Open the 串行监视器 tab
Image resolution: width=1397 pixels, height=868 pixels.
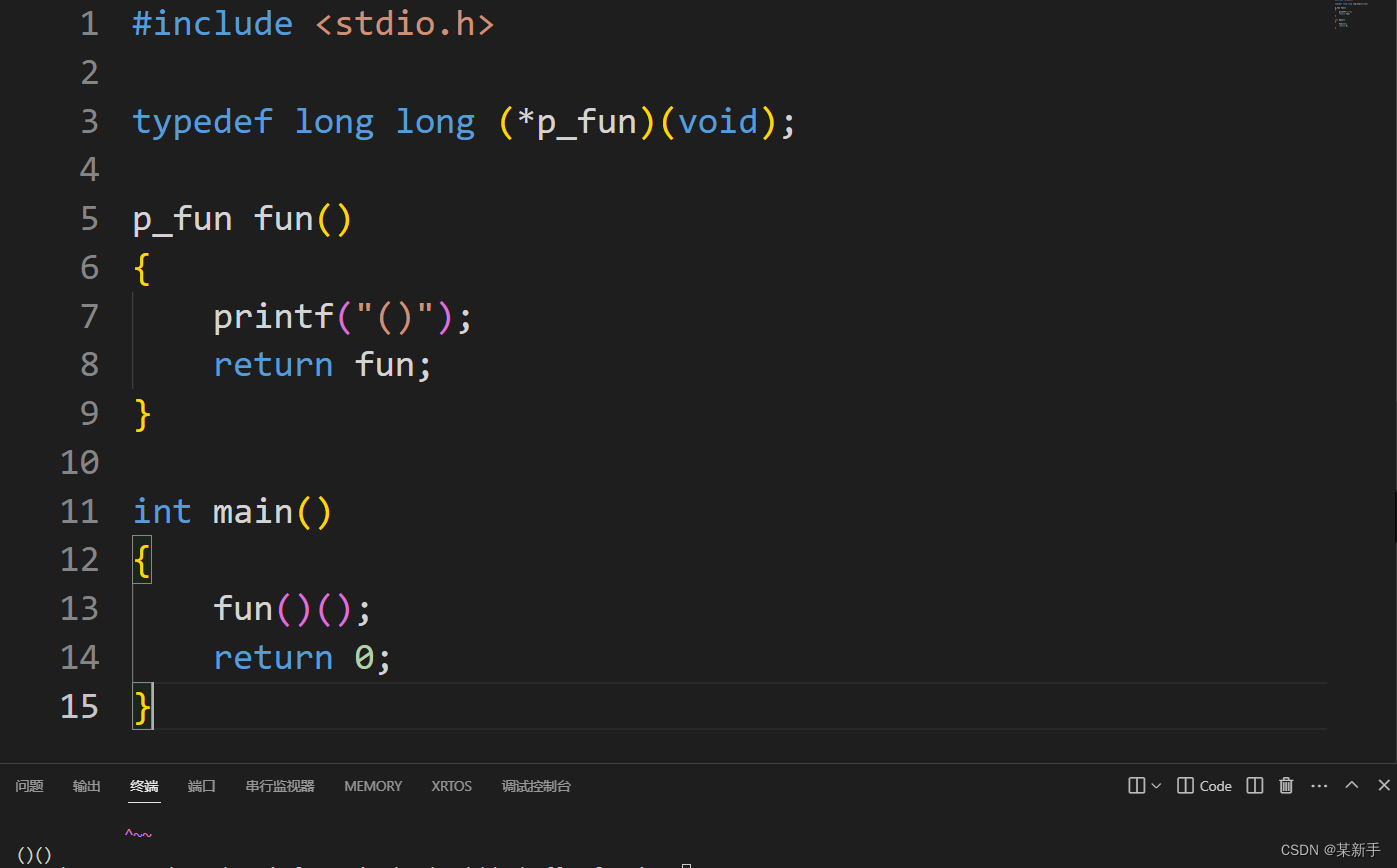[280, 786]
